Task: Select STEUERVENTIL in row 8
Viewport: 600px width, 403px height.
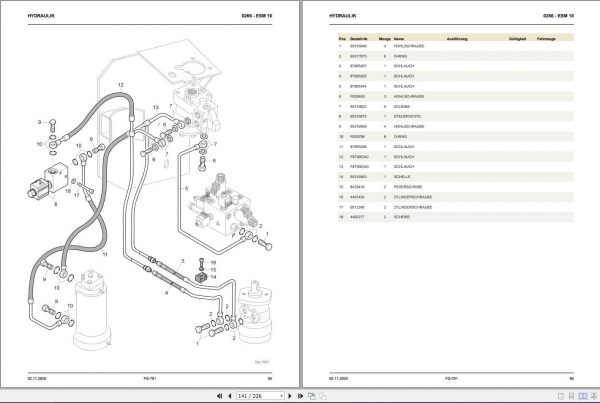Action: click(x=408, y=116)
